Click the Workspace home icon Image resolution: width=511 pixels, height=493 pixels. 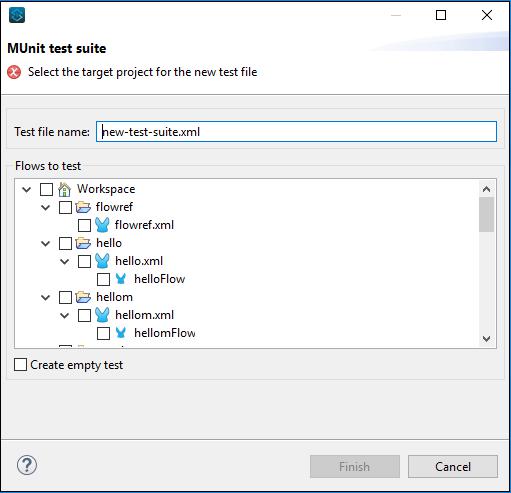(64, 189)
